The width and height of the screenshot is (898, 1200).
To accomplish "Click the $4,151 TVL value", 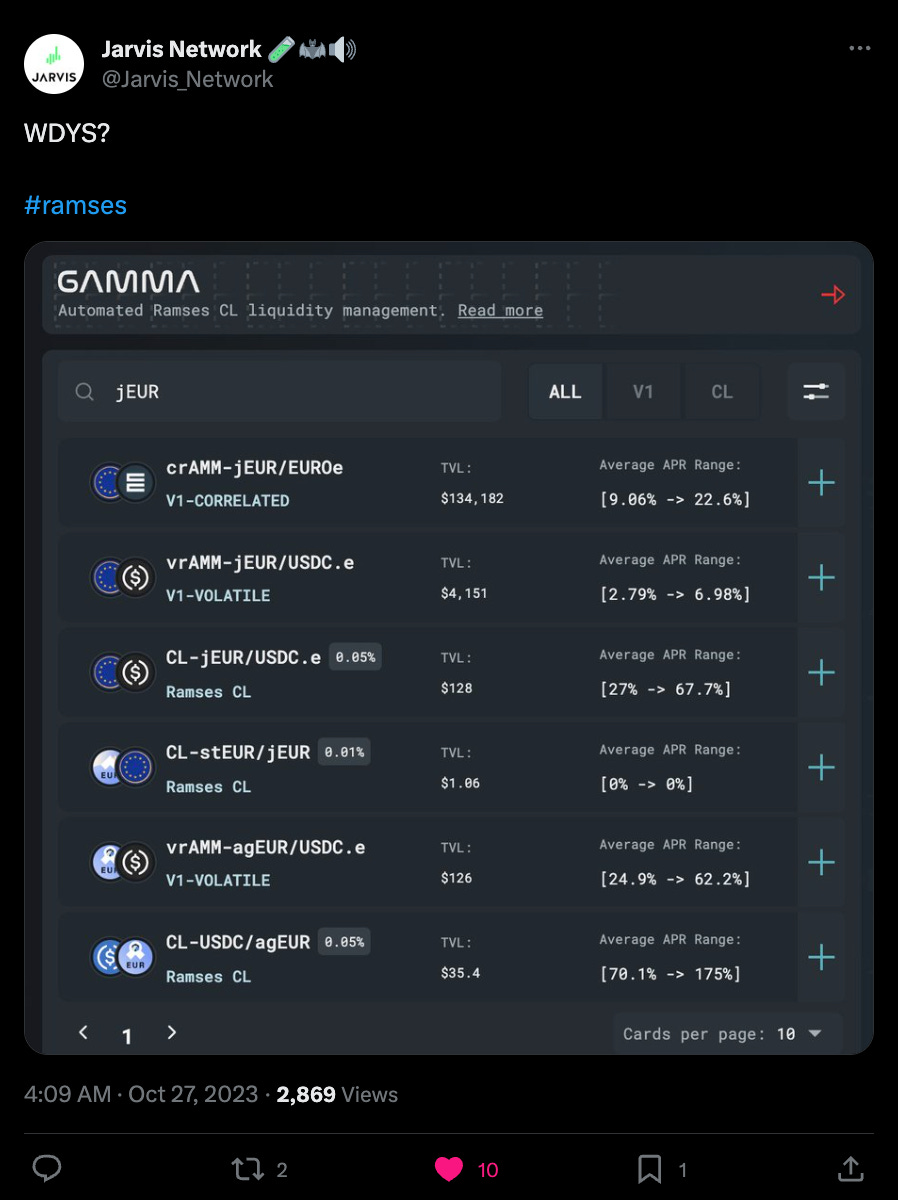I will (464, 593).
